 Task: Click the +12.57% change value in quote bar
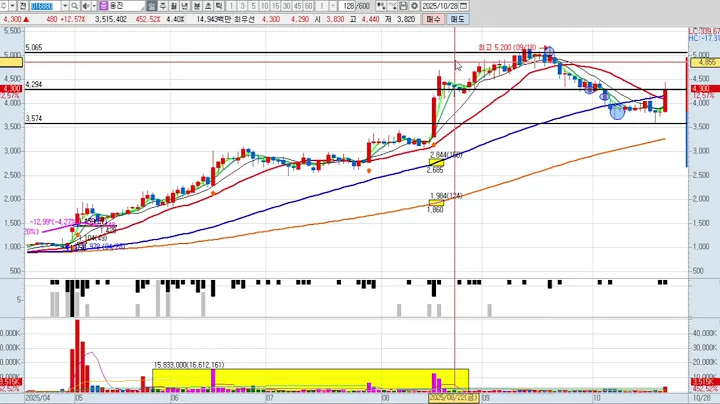point(73,19)
